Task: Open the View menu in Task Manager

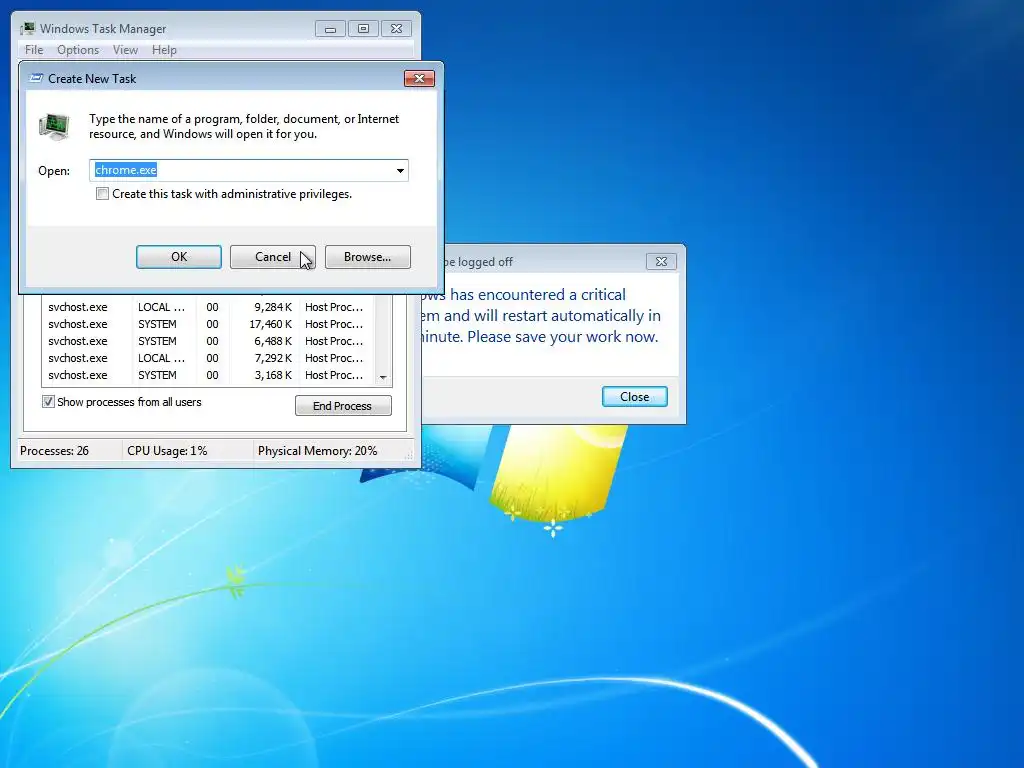Action: [x=125, y=50]
